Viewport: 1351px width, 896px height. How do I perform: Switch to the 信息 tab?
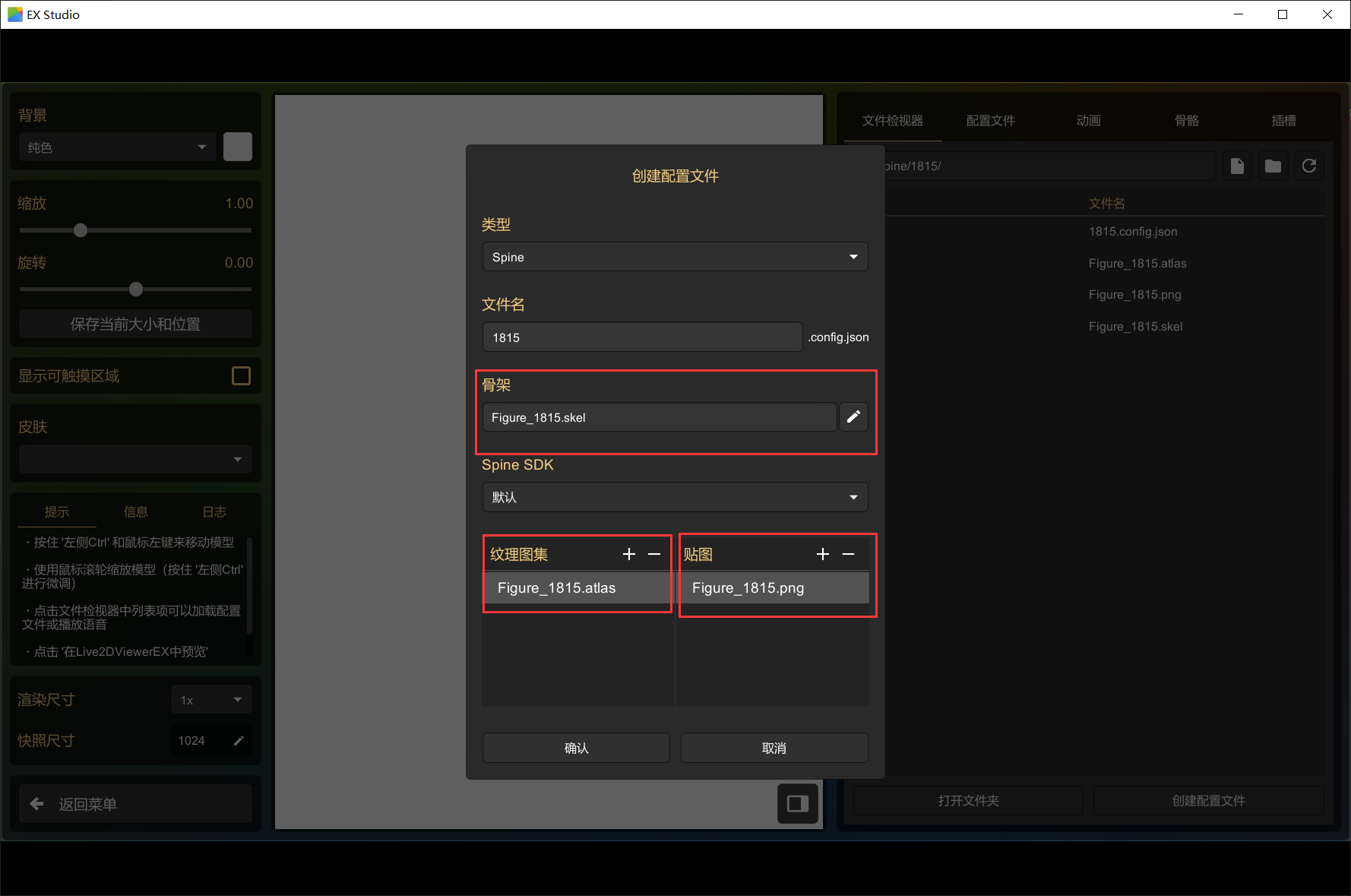point(136,511)
